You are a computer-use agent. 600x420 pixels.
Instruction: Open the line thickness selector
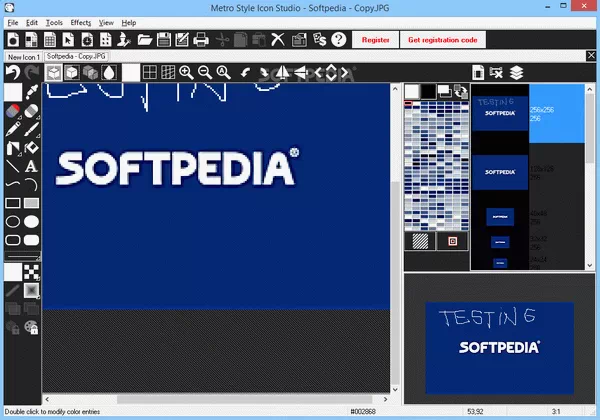click(22, 257)
